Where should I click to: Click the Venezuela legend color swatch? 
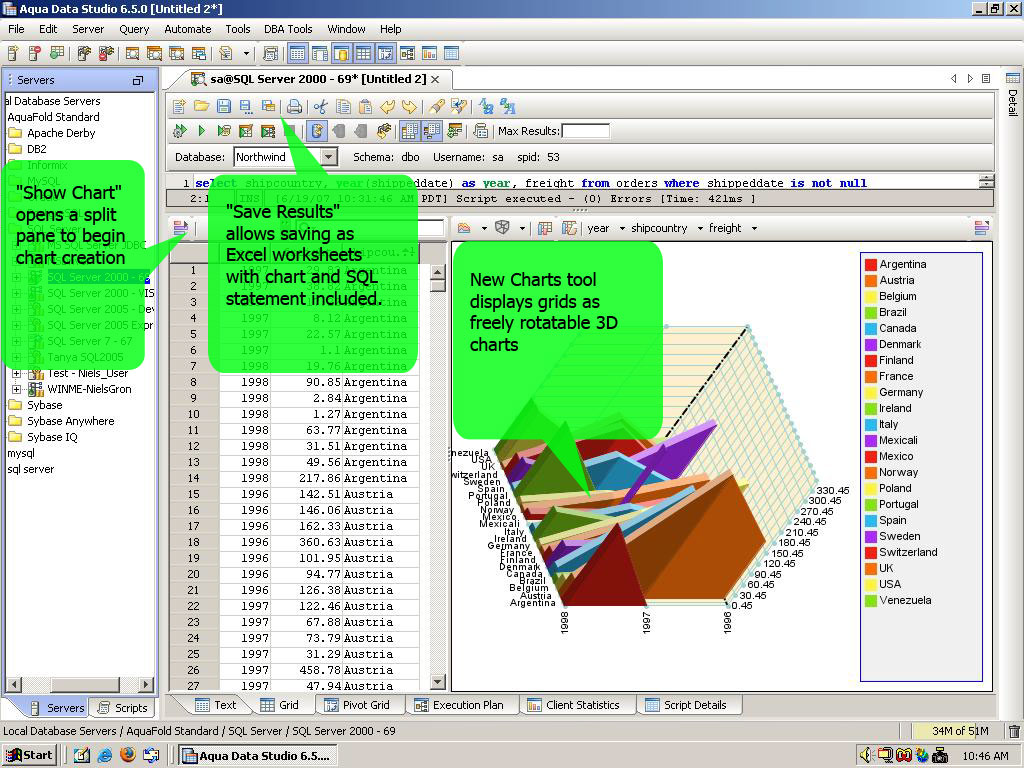click(x=871, y=600)
